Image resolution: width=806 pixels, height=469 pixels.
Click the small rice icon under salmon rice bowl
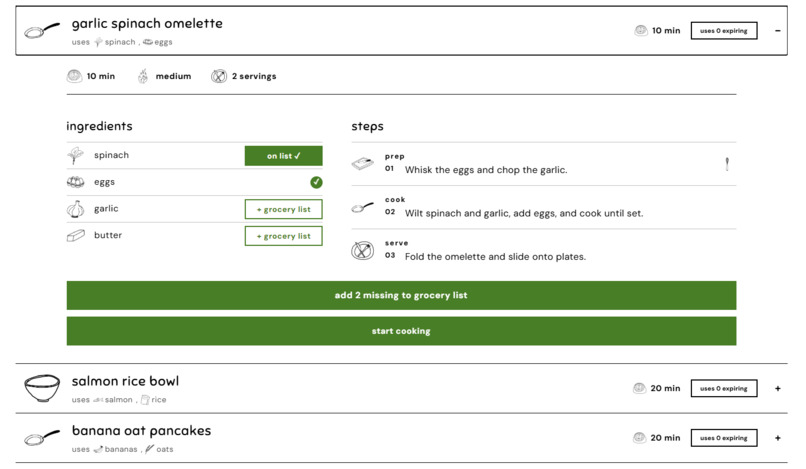click(x=145, y=400)
